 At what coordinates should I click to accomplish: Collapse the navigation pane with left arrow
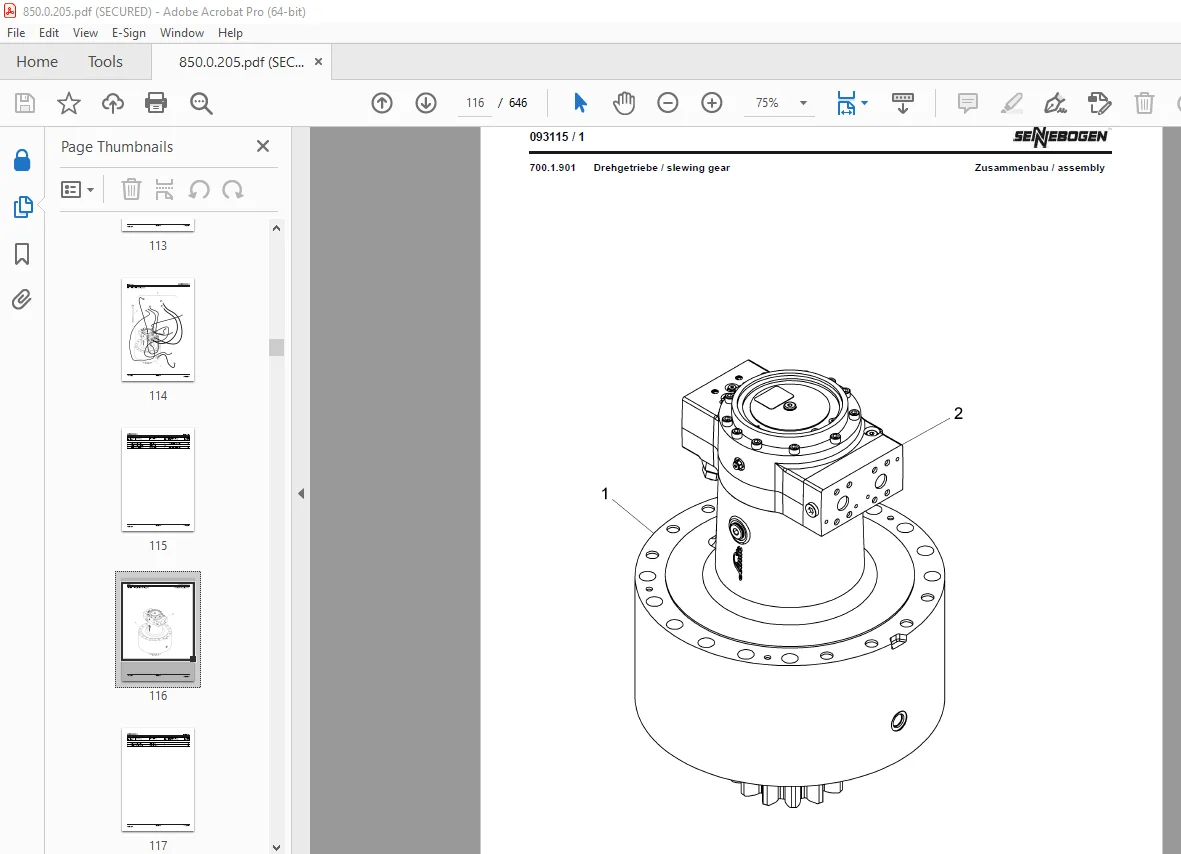click(x=301, y=494)
